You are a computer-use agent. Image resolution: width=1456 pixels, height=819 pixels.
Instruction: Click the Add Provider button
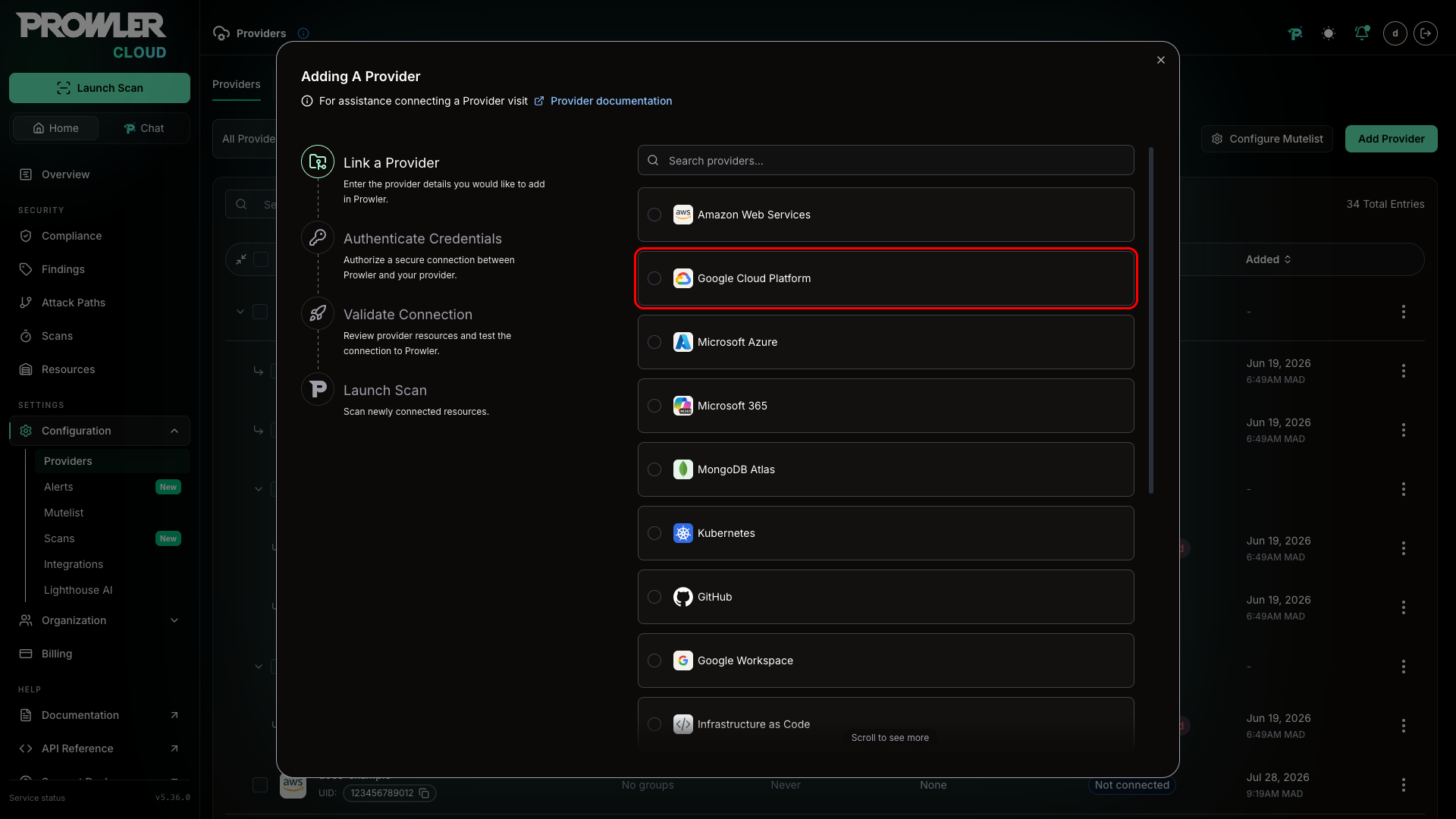pos(1391,139)
